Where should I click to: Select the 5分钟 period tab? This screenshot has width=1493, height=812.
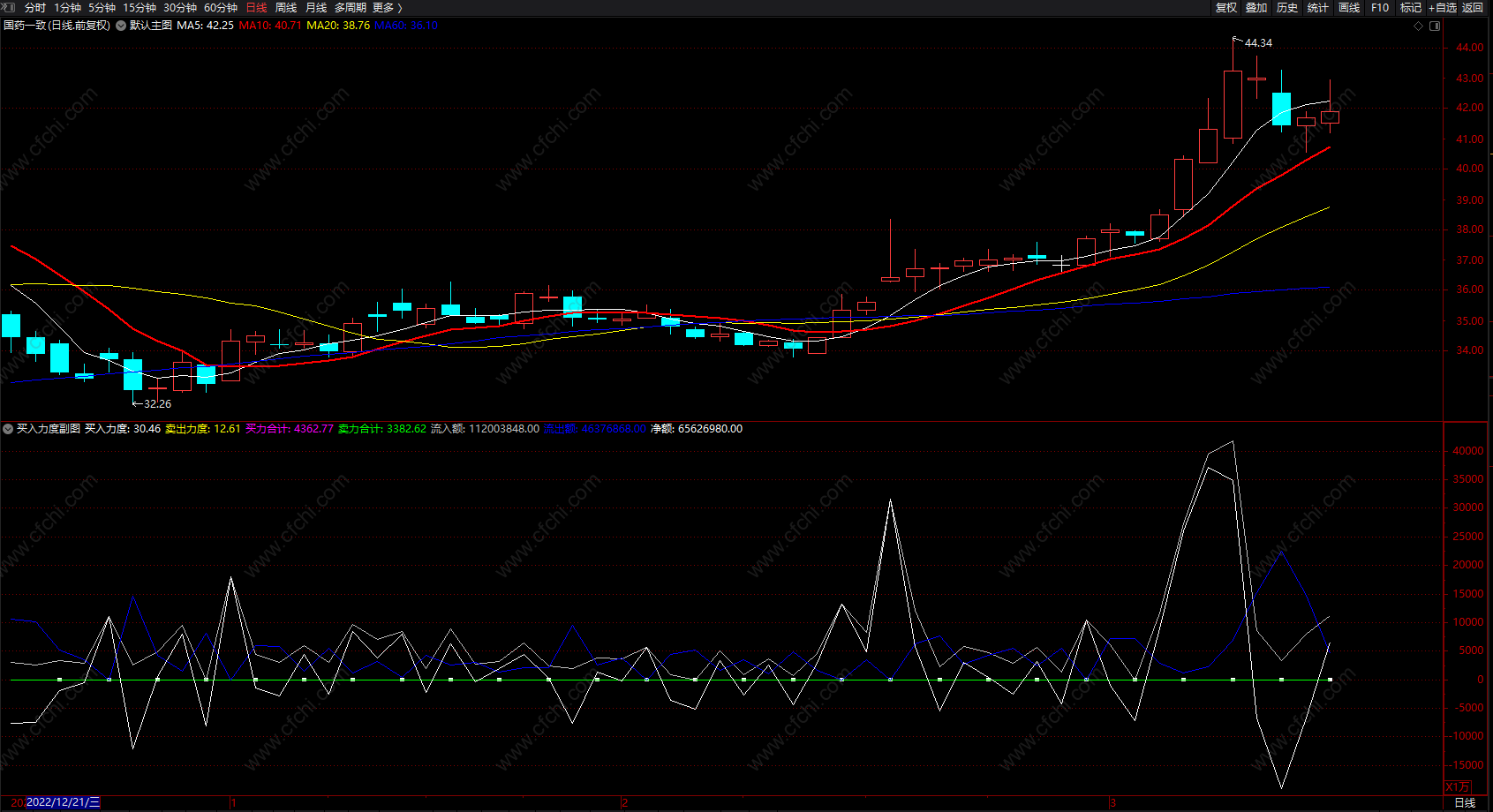(102, 7)
